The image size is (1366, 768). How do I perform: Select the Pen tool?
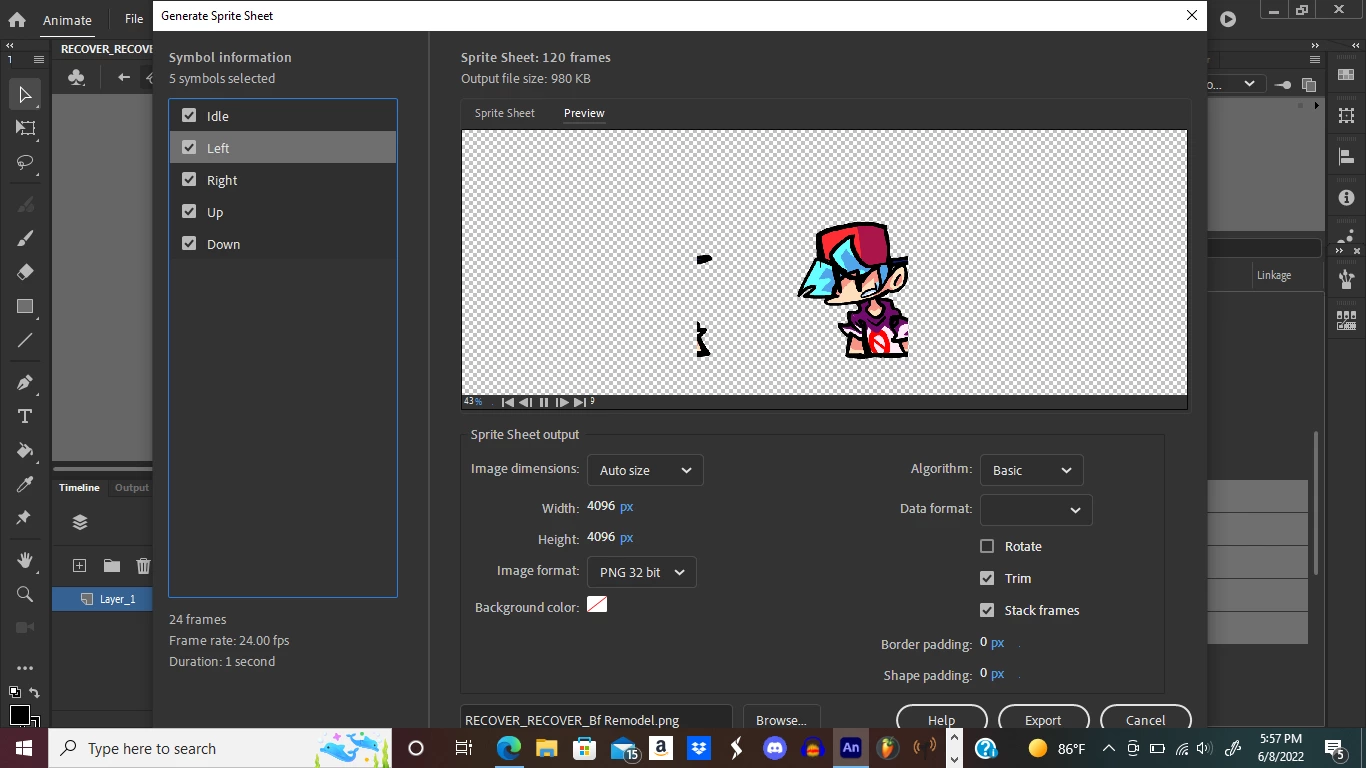pyautogui.click(x=25, y=382)
